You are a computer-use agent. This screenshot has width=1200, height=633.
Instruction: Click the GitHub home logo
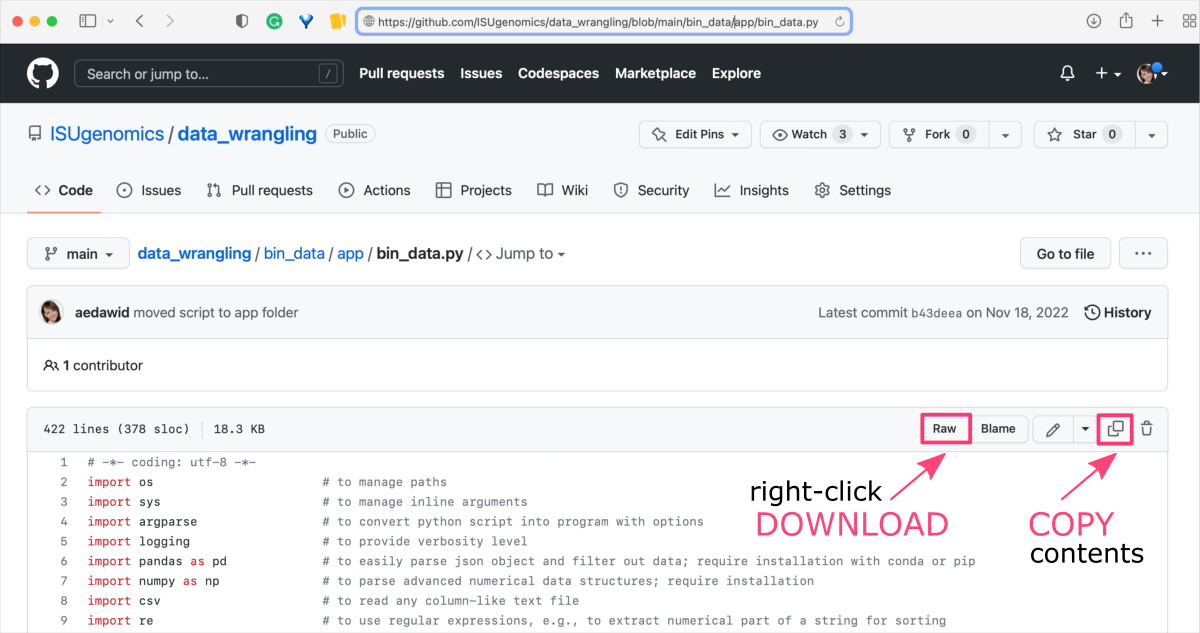(41, 72)
